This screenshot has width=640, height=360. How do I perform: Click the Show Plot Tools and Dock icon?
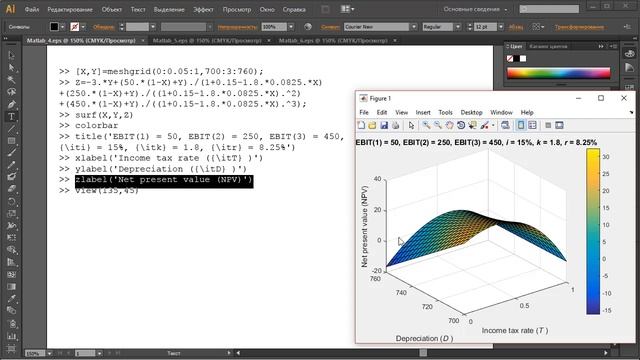tap(559, 125)
